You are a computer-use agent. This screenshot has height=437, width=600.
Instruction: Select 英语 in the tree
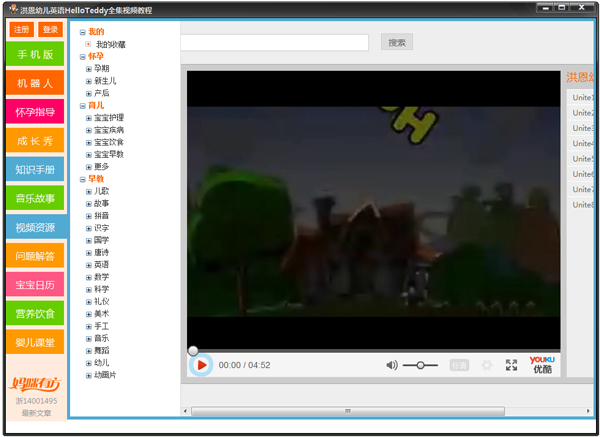tap(101, 264)
